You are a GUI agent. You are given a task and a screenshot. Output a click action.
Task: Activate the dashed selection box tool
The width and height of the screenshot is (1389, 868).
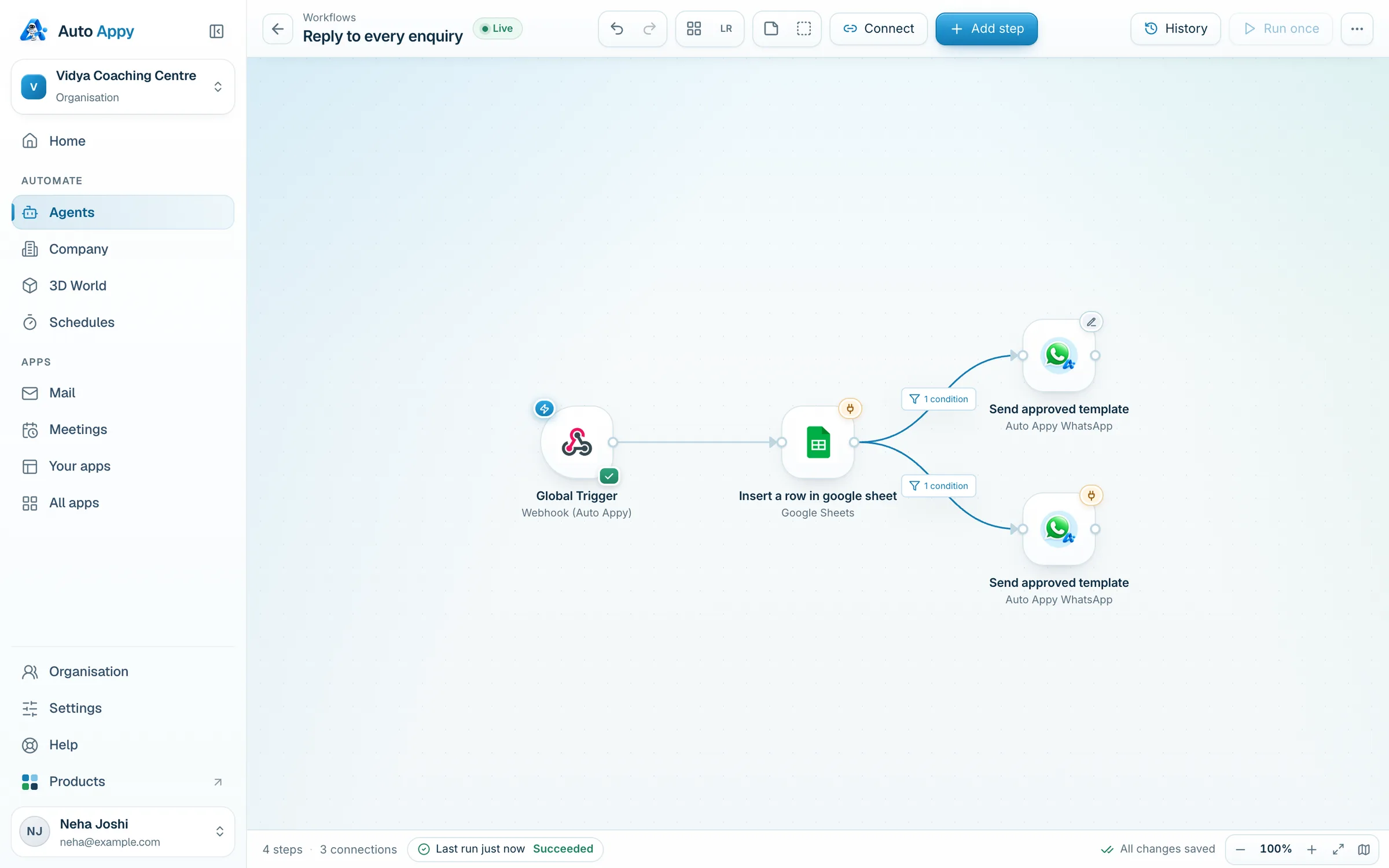pyautogui.click(x=804, y=29)
